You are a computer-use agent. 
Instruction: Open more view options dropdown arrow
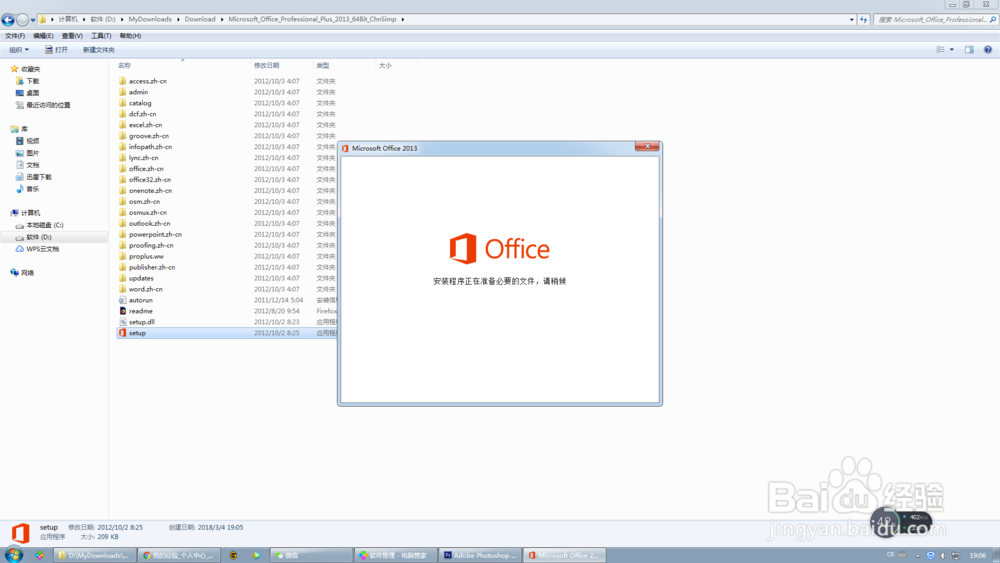tap(952, 50)
